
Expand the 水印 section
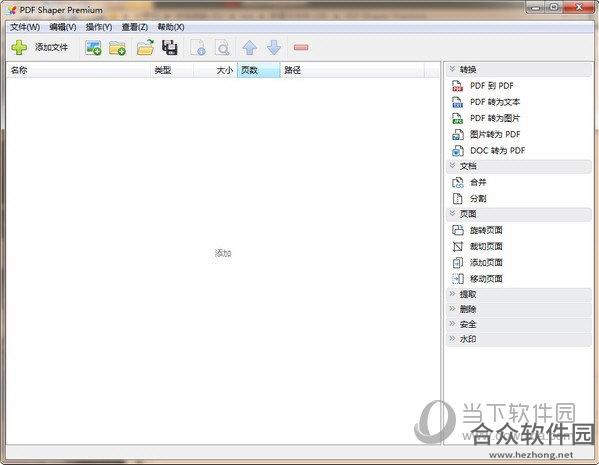pyautogui.click(x=519, y=339)
